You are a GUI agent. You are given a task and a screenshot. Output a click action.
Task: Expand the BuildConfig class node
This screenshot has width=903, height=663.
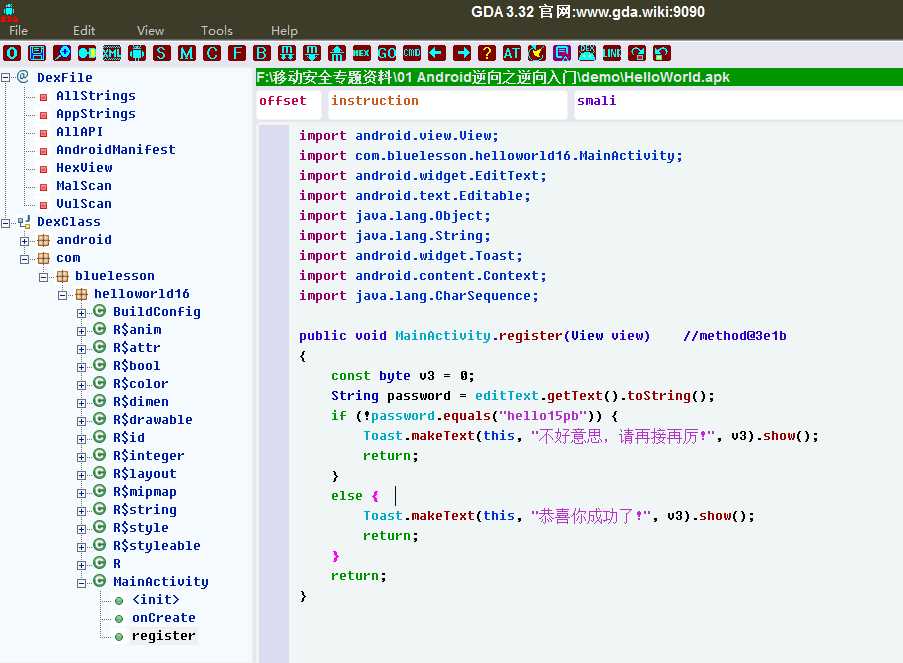click(81, 313)
